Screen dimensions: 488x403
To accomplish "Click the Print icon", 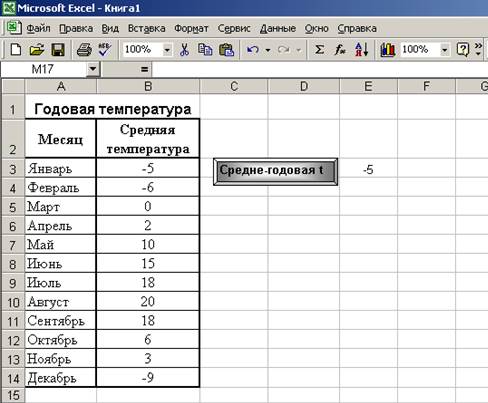I will (x=84, y=50).
